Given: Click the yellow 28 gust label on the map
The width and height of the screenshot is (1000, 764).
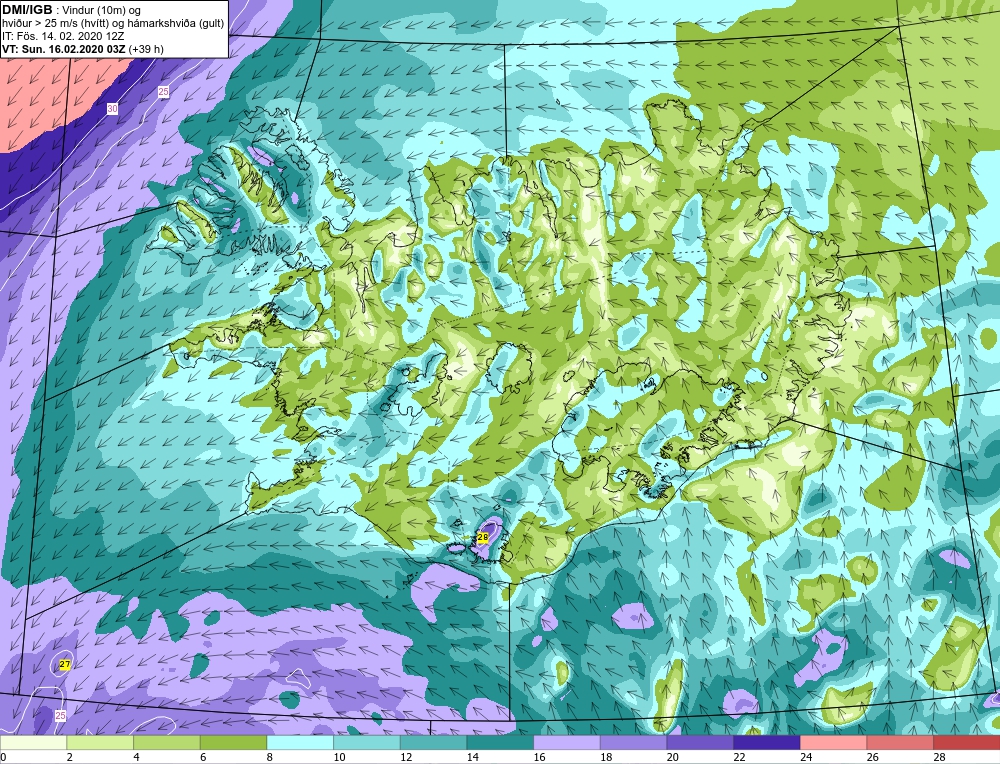Looking at the screenshot, I should pyautogui.click(x=483, y=538).
